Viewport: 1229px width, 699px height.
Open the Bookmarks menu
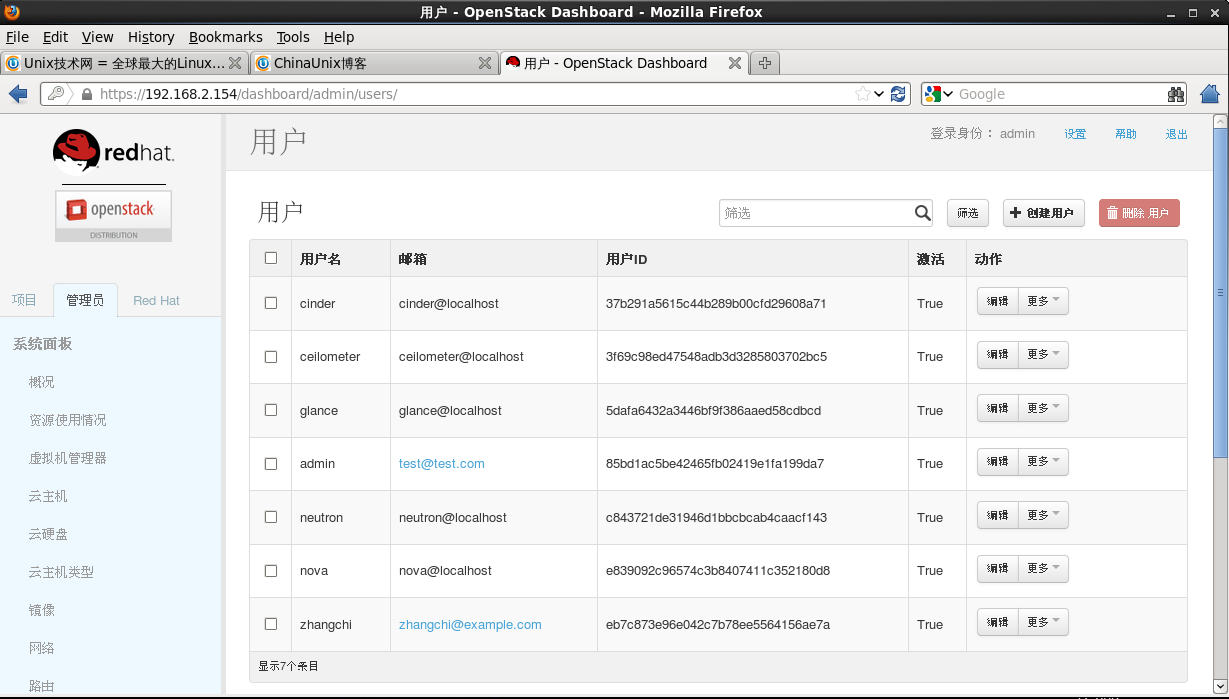(x=226, y=37)
